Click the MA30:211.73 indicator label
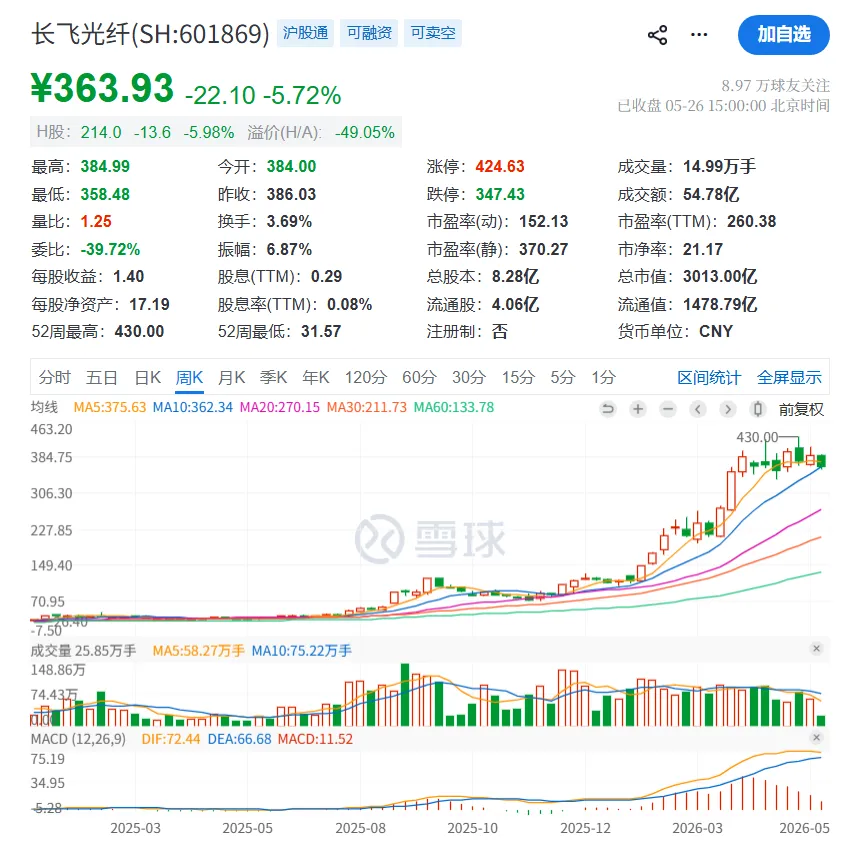This screenshot has width=856, height=845. coord(367,407)
